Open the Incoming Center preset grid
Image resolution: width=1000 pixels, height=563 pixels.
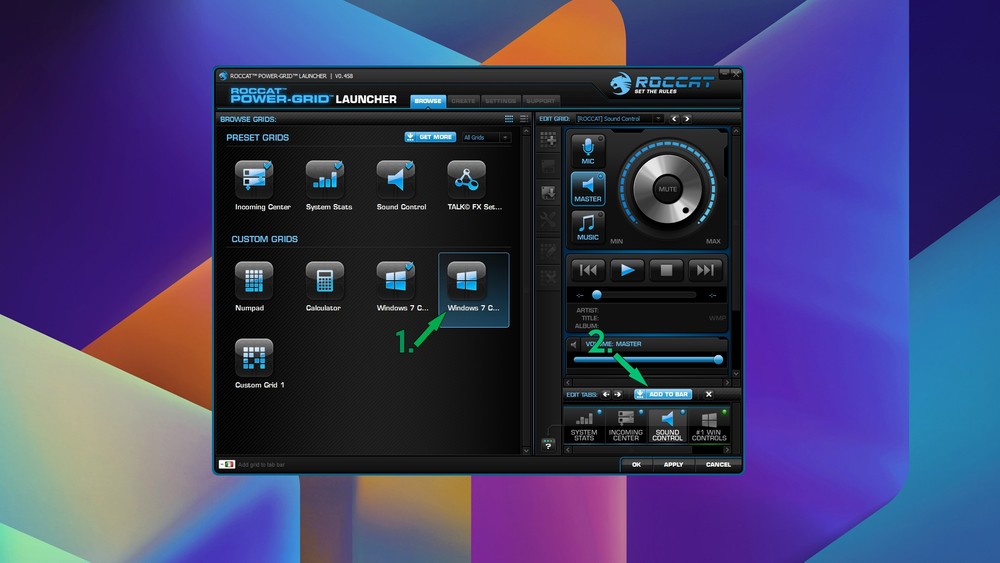point(253,180)
